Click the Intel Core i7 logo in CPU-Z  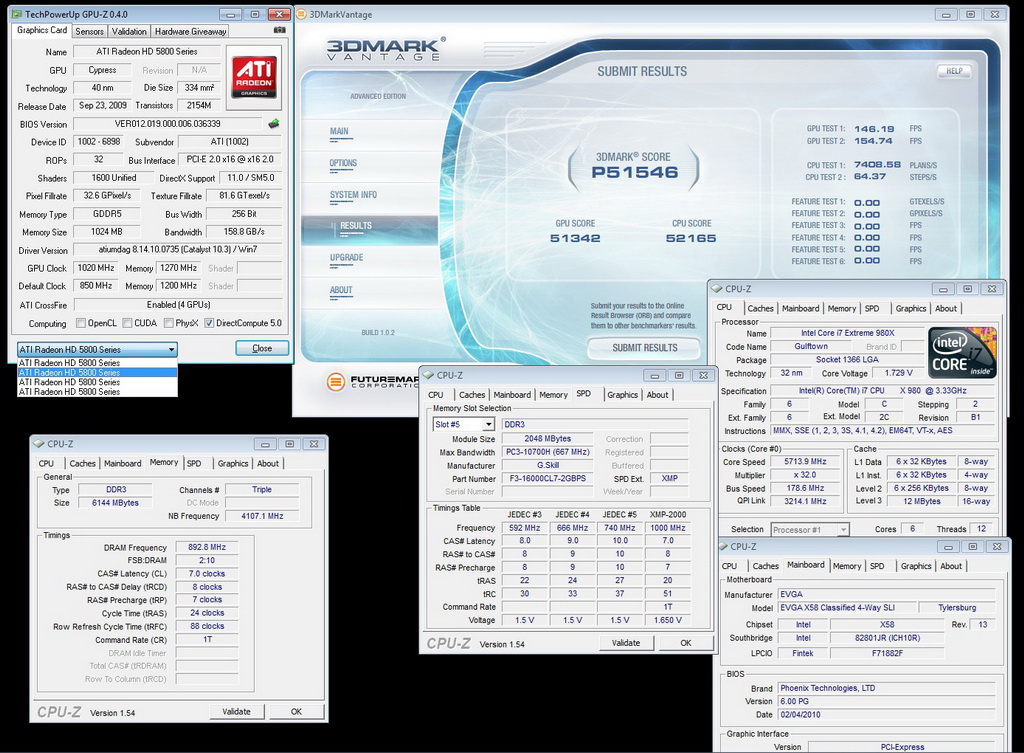click(x=962, y=353)
